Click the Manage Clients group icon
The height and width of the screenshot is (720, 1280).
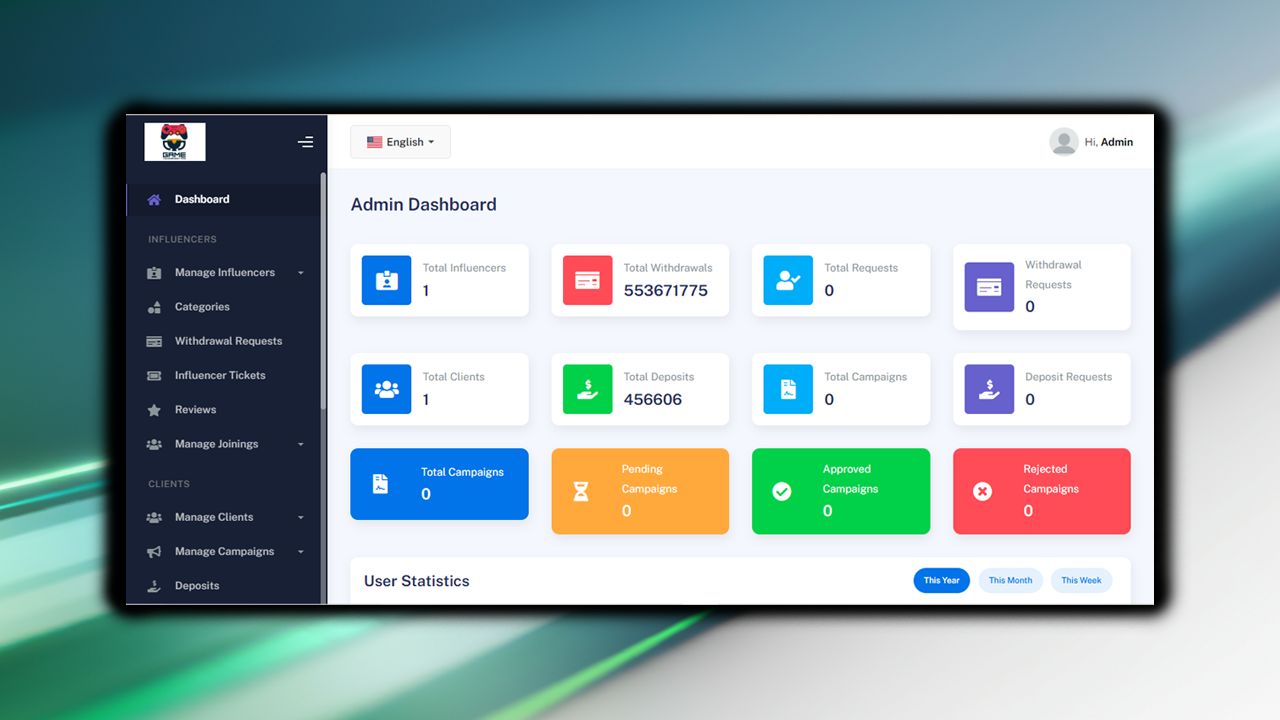point(154,517)
